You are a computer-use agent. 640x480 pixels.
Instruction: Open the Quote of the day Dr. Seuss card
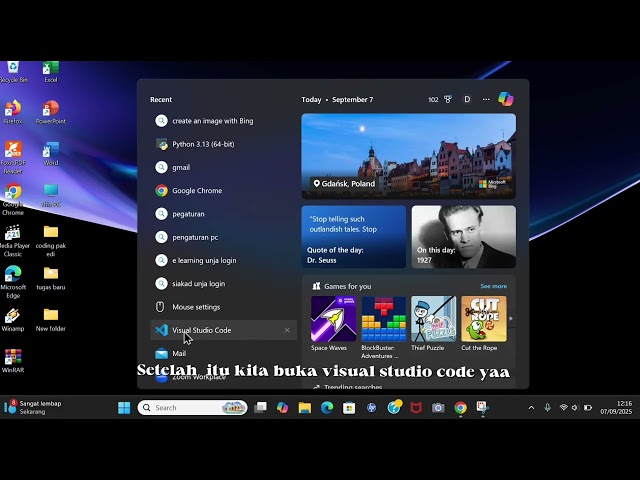coord(353,237)
